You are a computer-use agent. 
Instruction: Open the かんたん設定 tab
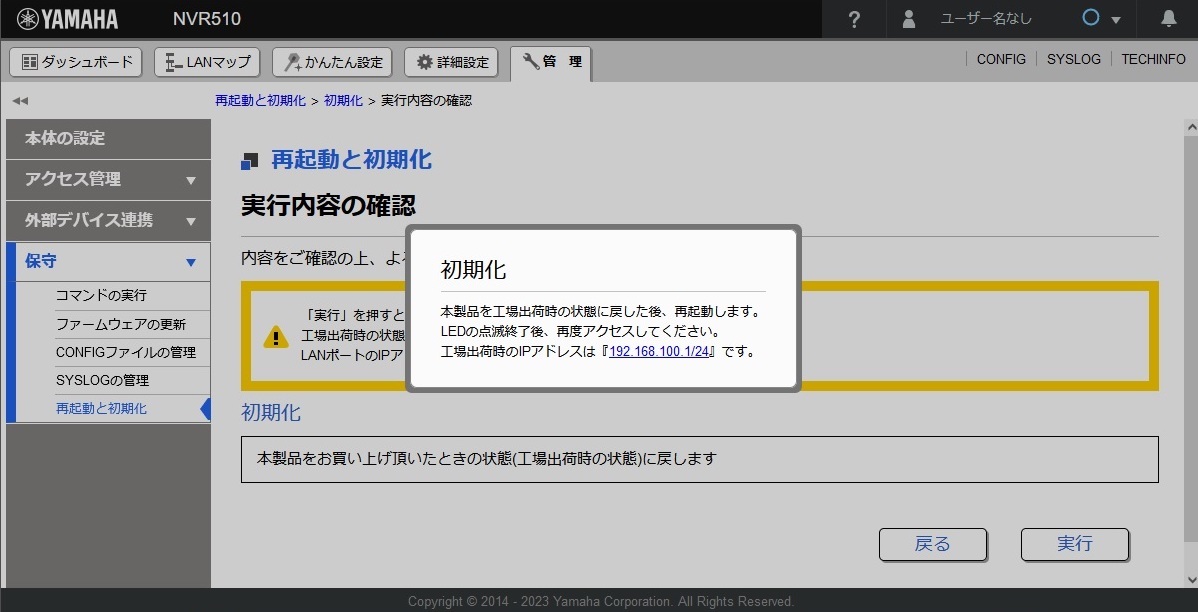point(332,62)
